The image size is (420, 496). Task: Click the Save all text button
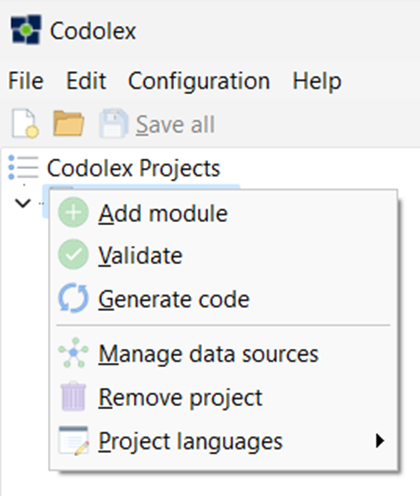(175, 124)
